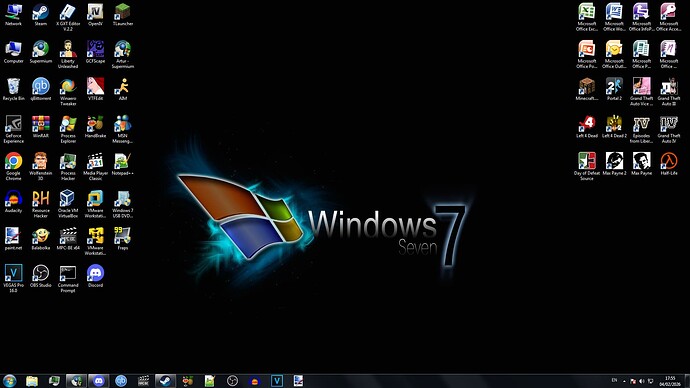Click the Left 4 Dead shortcut
Viewport: 690px width, 388px height.
[x=587, y=127]
